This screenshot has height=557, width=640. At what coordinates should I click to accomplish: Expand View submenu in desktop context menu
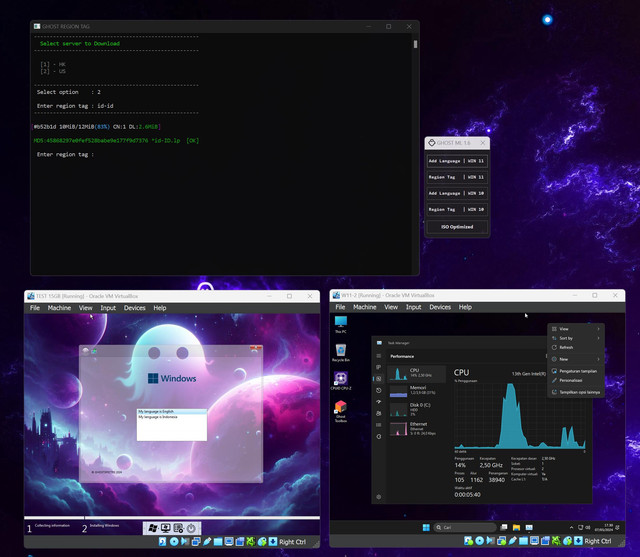tap(576, 329)
